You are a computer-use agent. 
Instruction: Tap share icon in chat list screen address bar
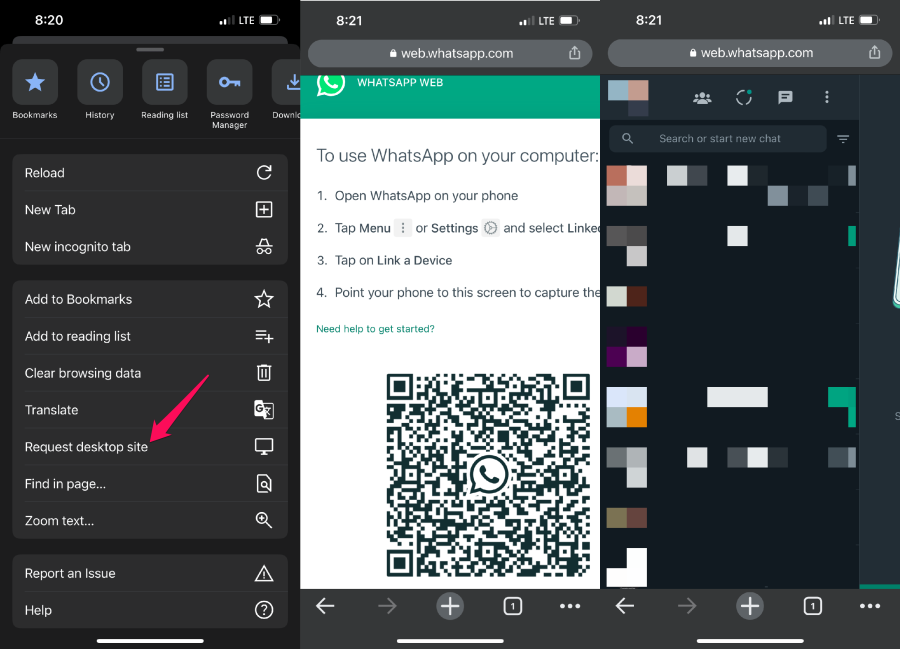click(874, 53)
